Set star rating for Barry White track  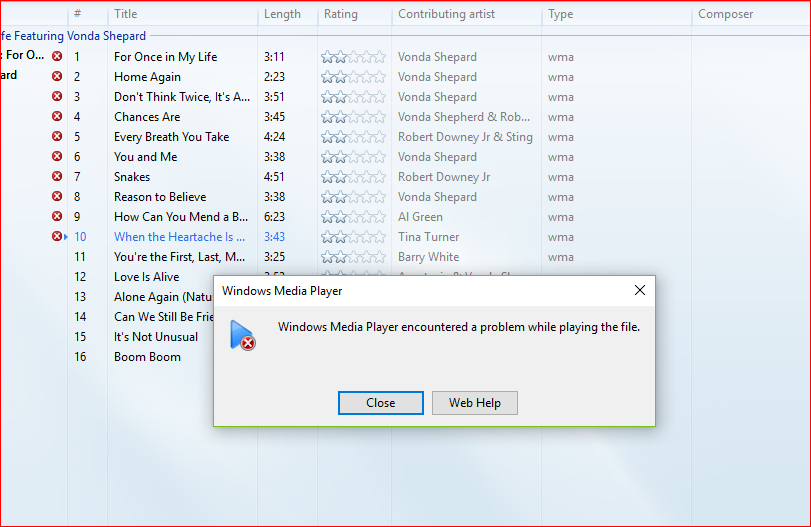tap(353, 257)
